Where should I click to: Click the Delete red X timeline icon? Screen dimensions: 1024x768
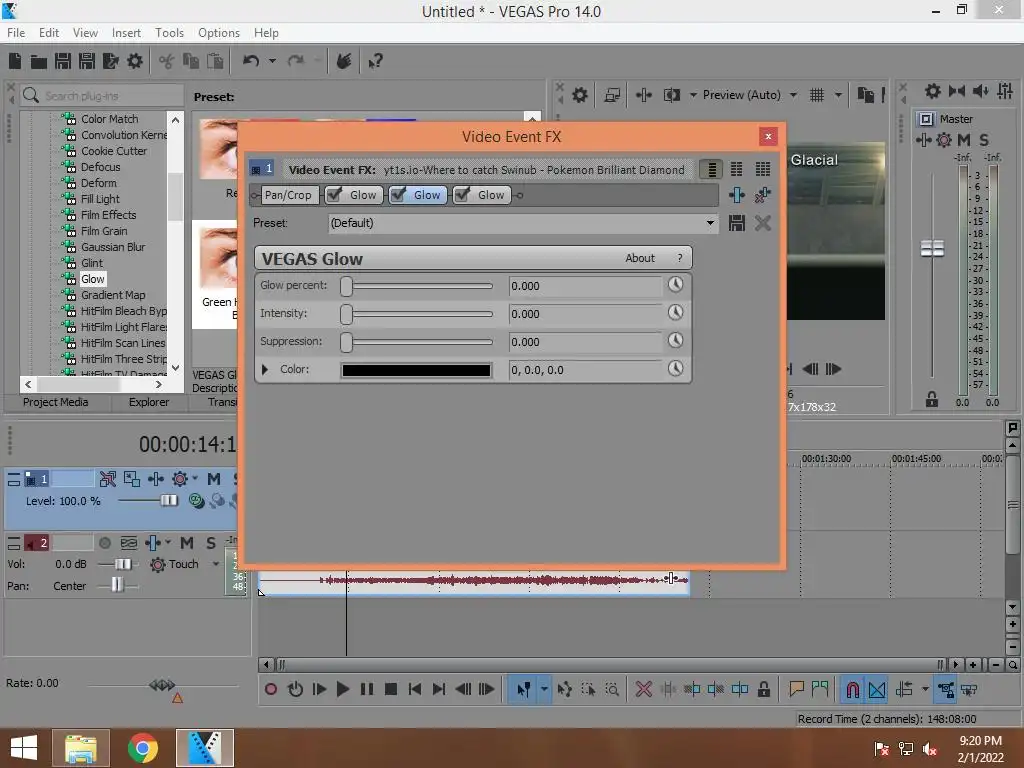[643, 689]
